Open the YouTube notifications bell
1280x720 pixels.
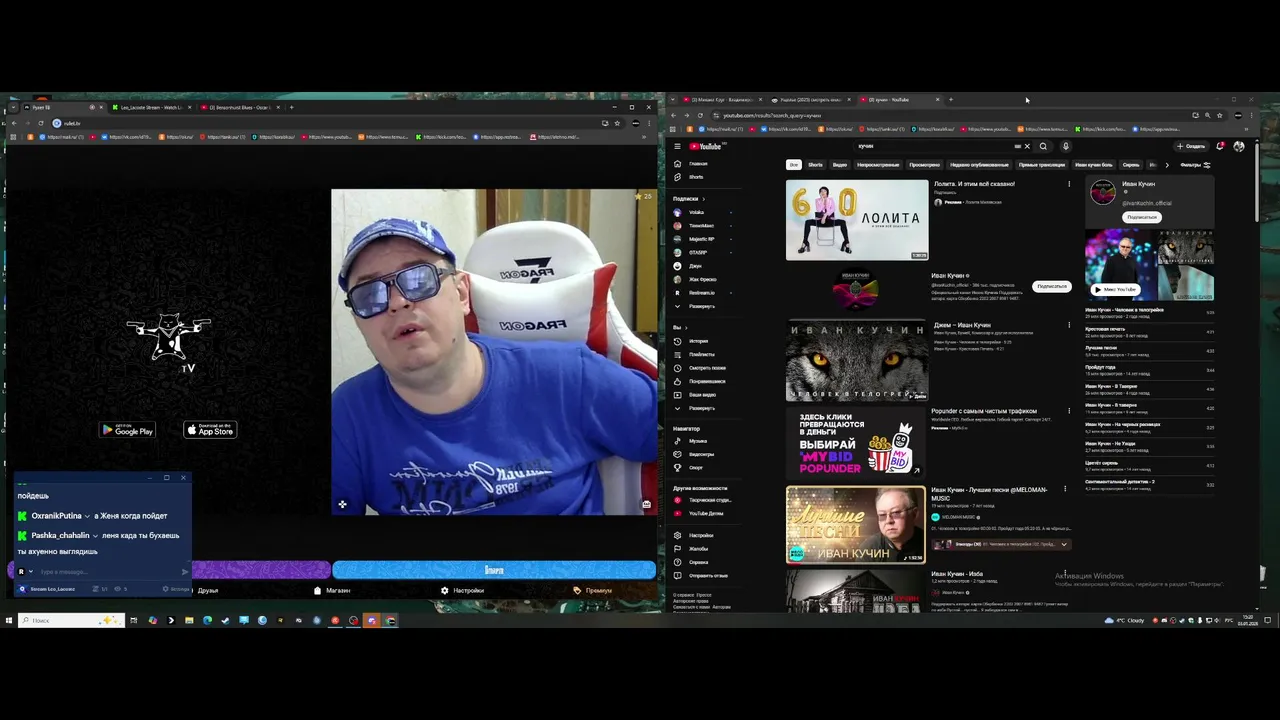[x=1220, y=146]
